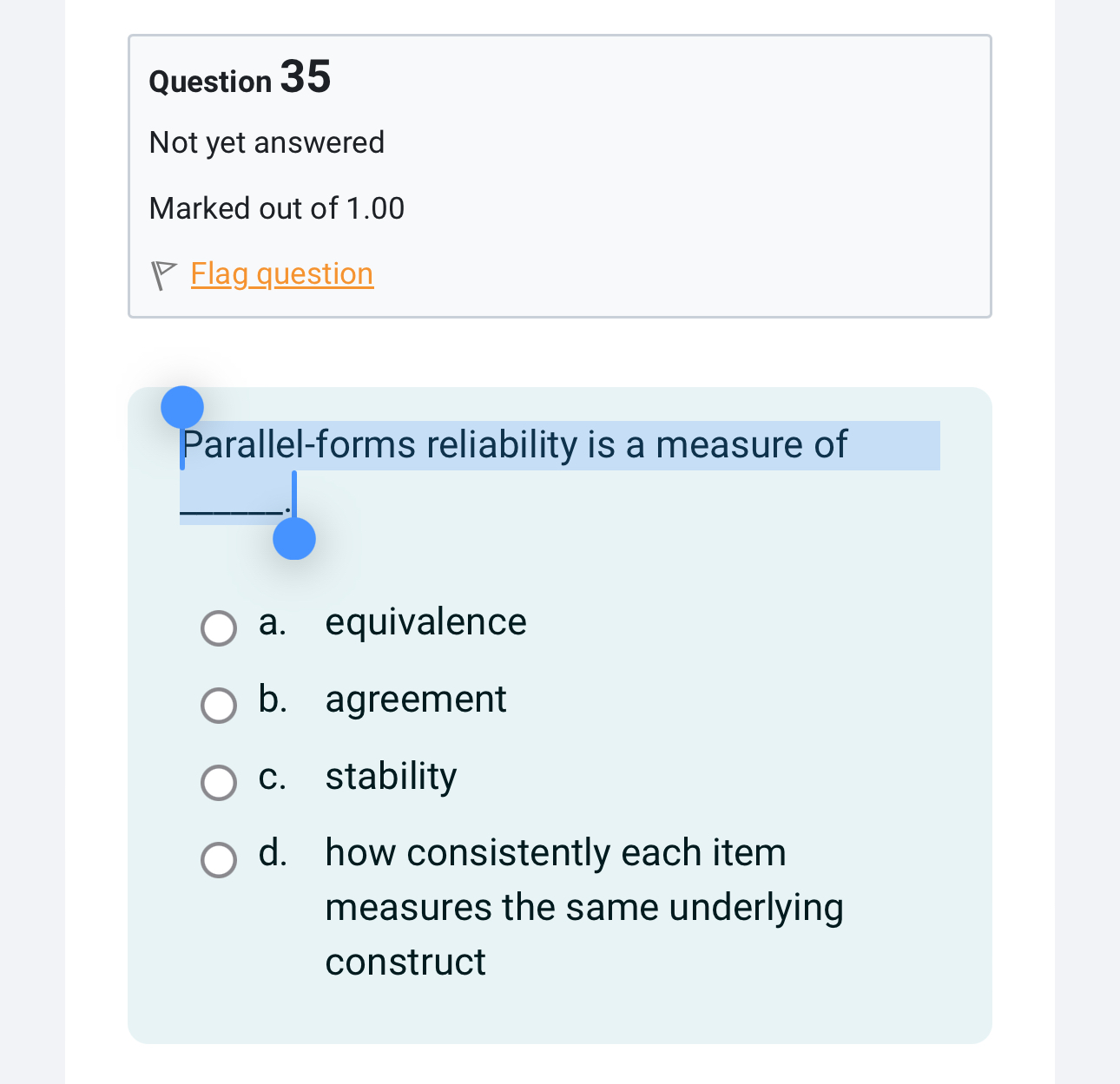Open the Flag question link
Image resolution: width=1120 pixels, height=1084 pixels.
point(281,274)
